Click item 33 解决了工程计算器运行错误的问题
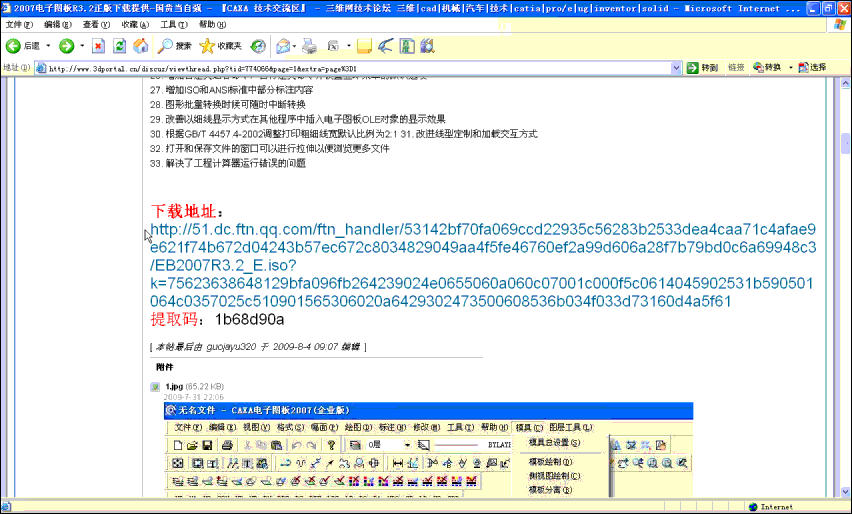The image size is (852, 514). 228,164
